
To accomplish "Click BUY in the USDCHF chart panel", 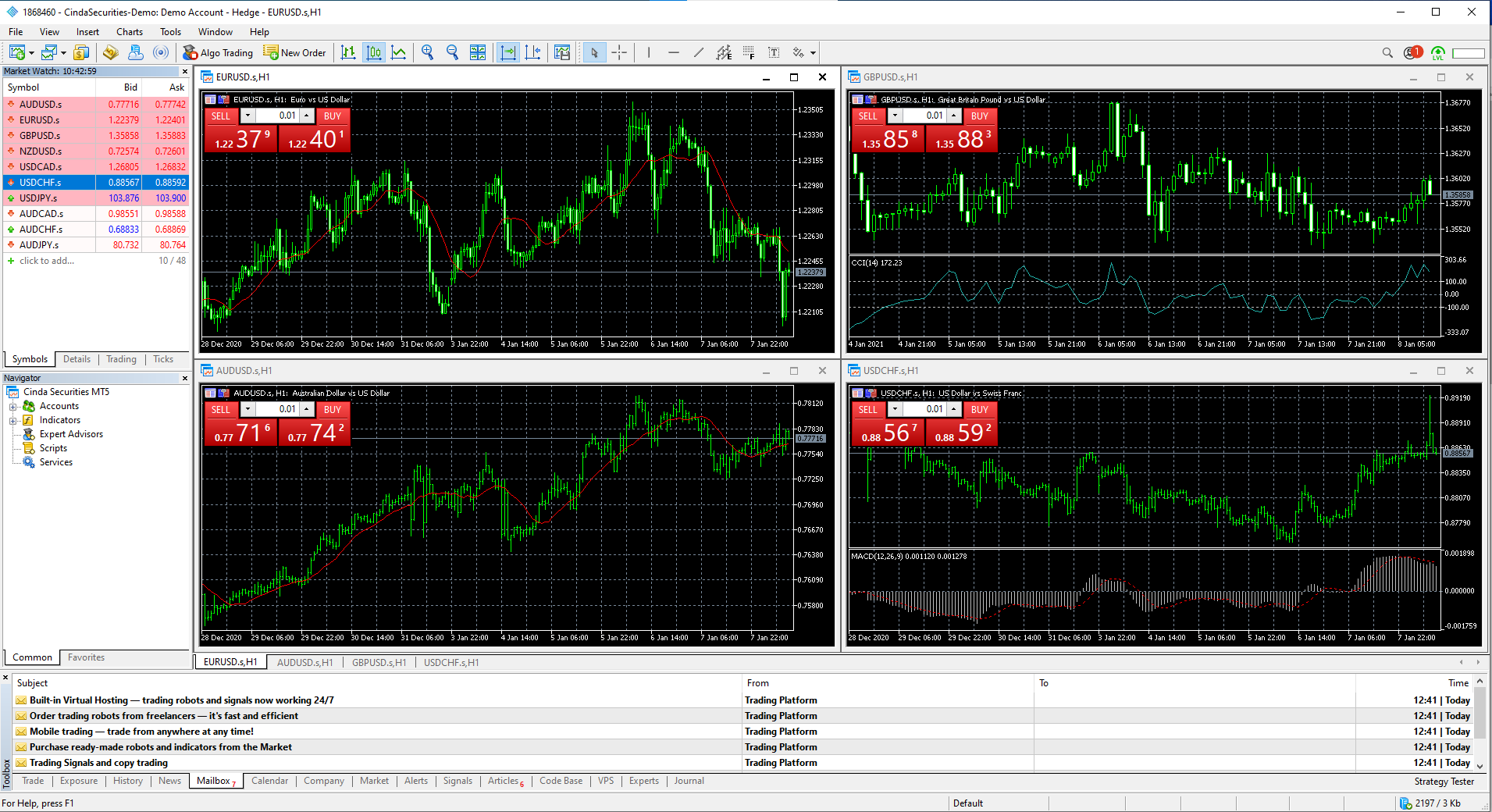I will pos(980,409).
